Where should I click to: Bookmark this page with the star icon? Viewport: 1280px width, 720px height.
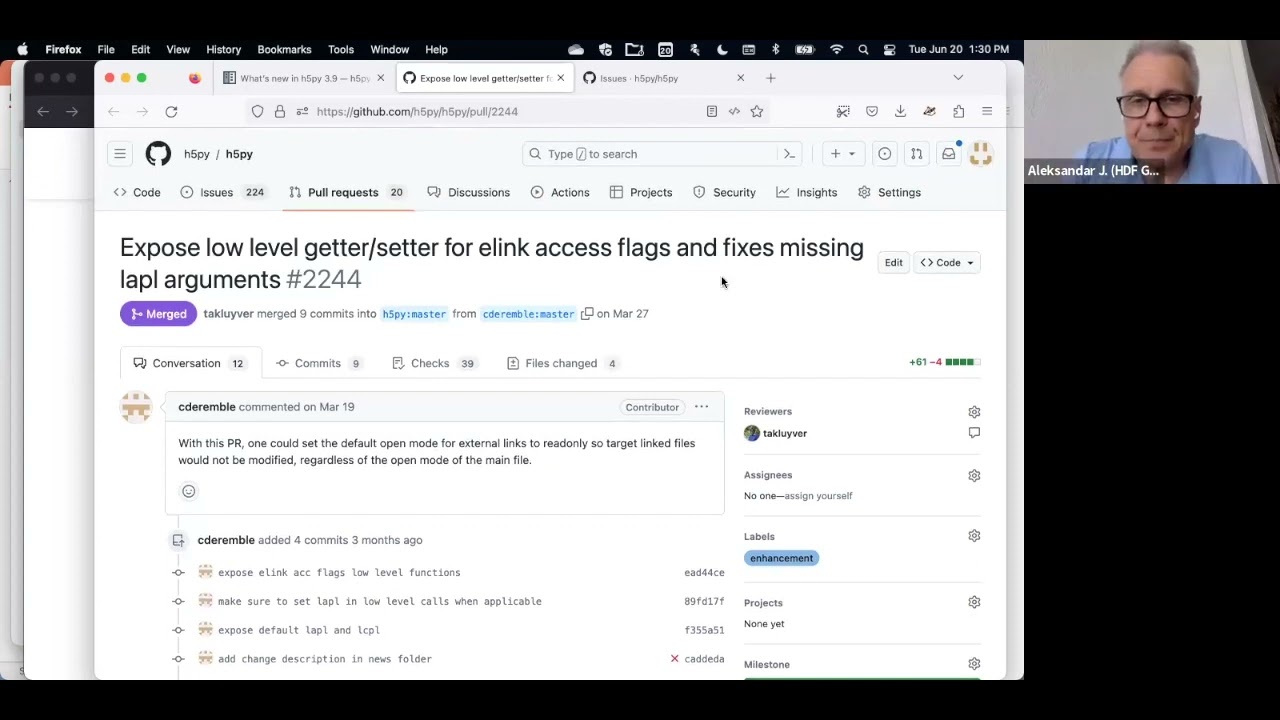(x=757, y=112)
